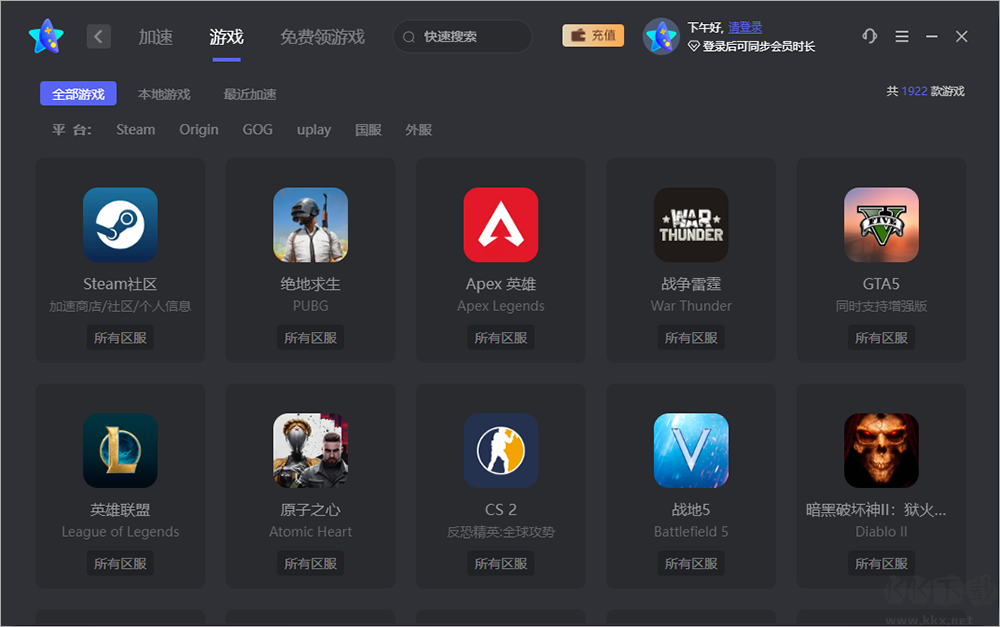Click the 原子之心 title
Screen dimensions: 1000x627
311,510
